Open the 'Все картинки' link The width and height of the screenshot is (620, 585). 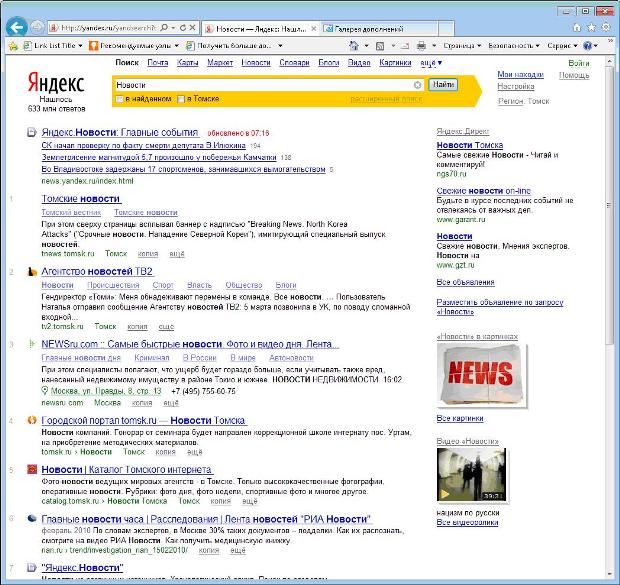[x=460, y=418]
